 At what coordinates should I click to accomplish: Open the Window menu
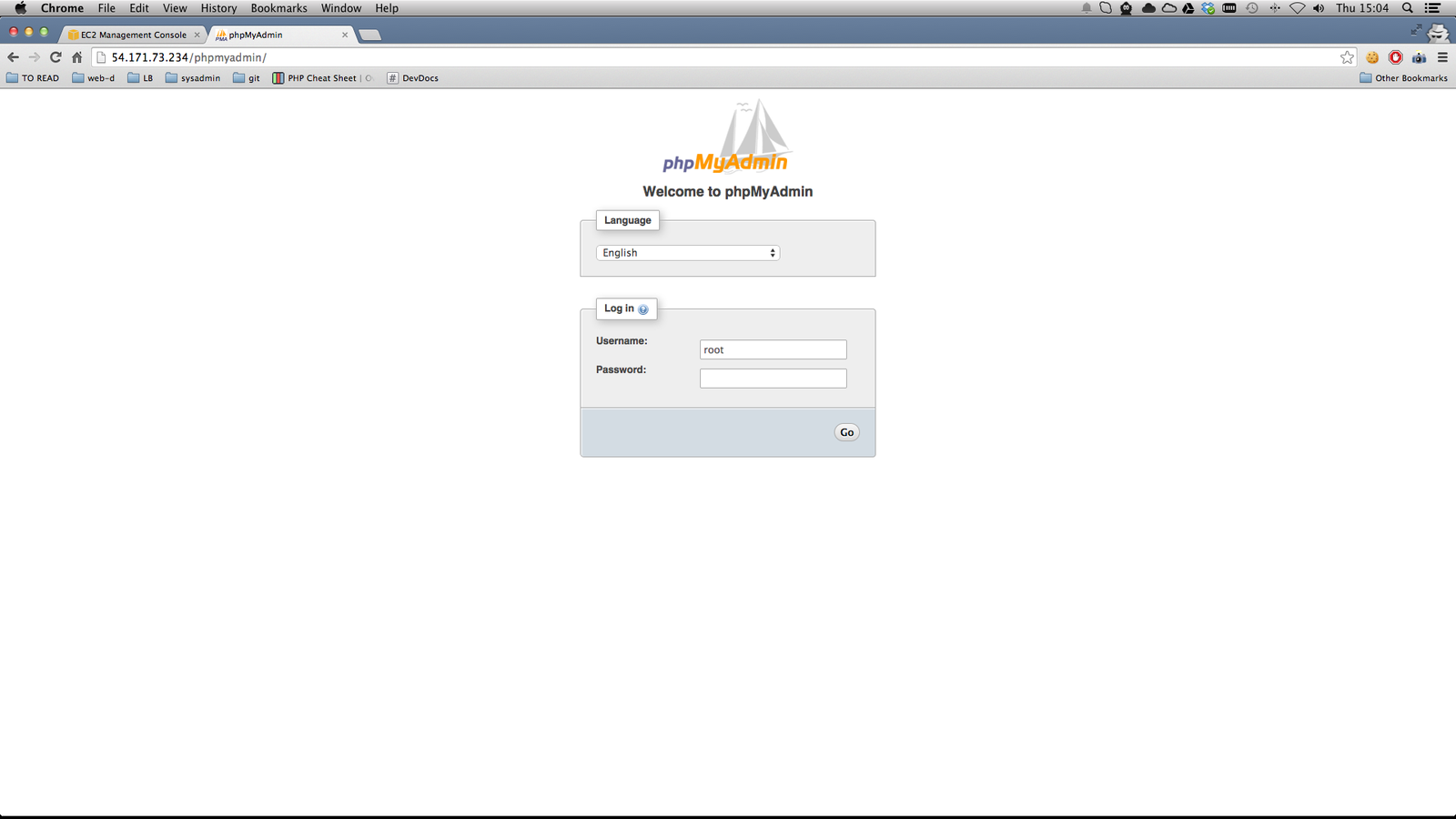[x=341, y=8]
